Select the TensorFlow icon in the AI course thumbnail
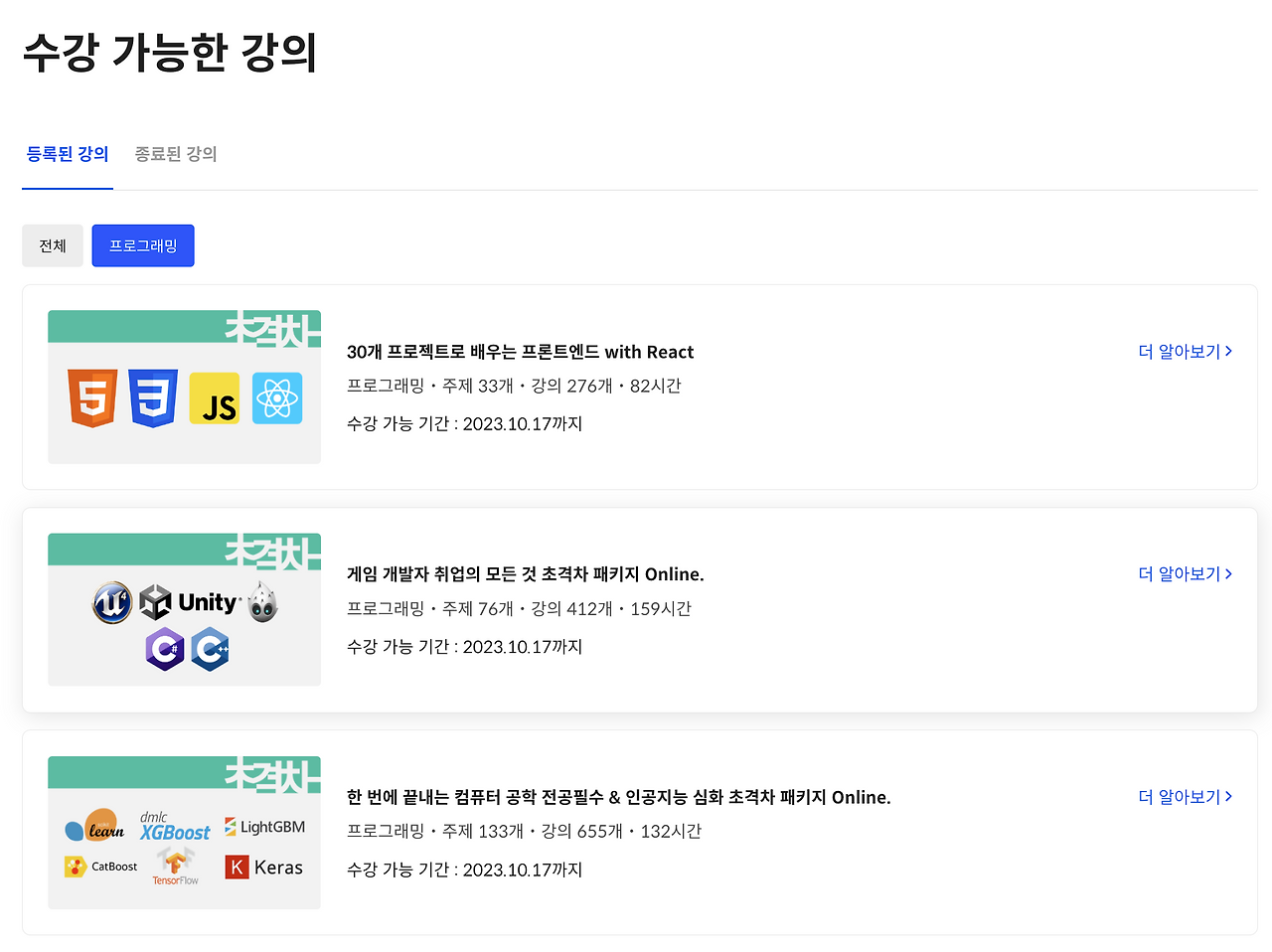This screenshot has width=1272, height=952. point(175,865)
